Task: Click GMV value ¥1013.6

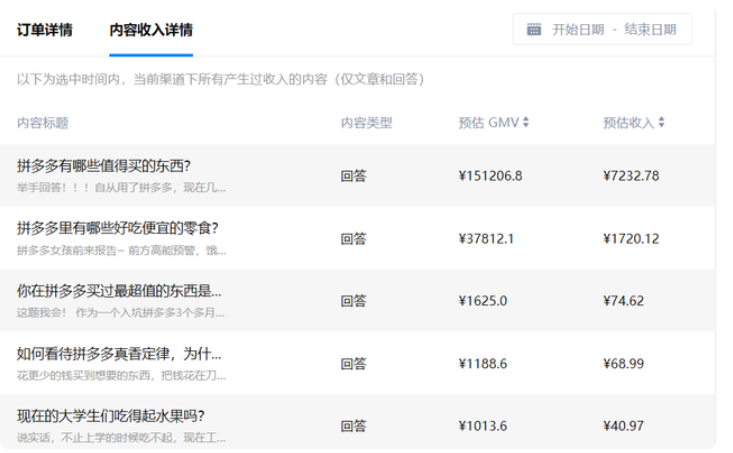Action: coord(482,426)
